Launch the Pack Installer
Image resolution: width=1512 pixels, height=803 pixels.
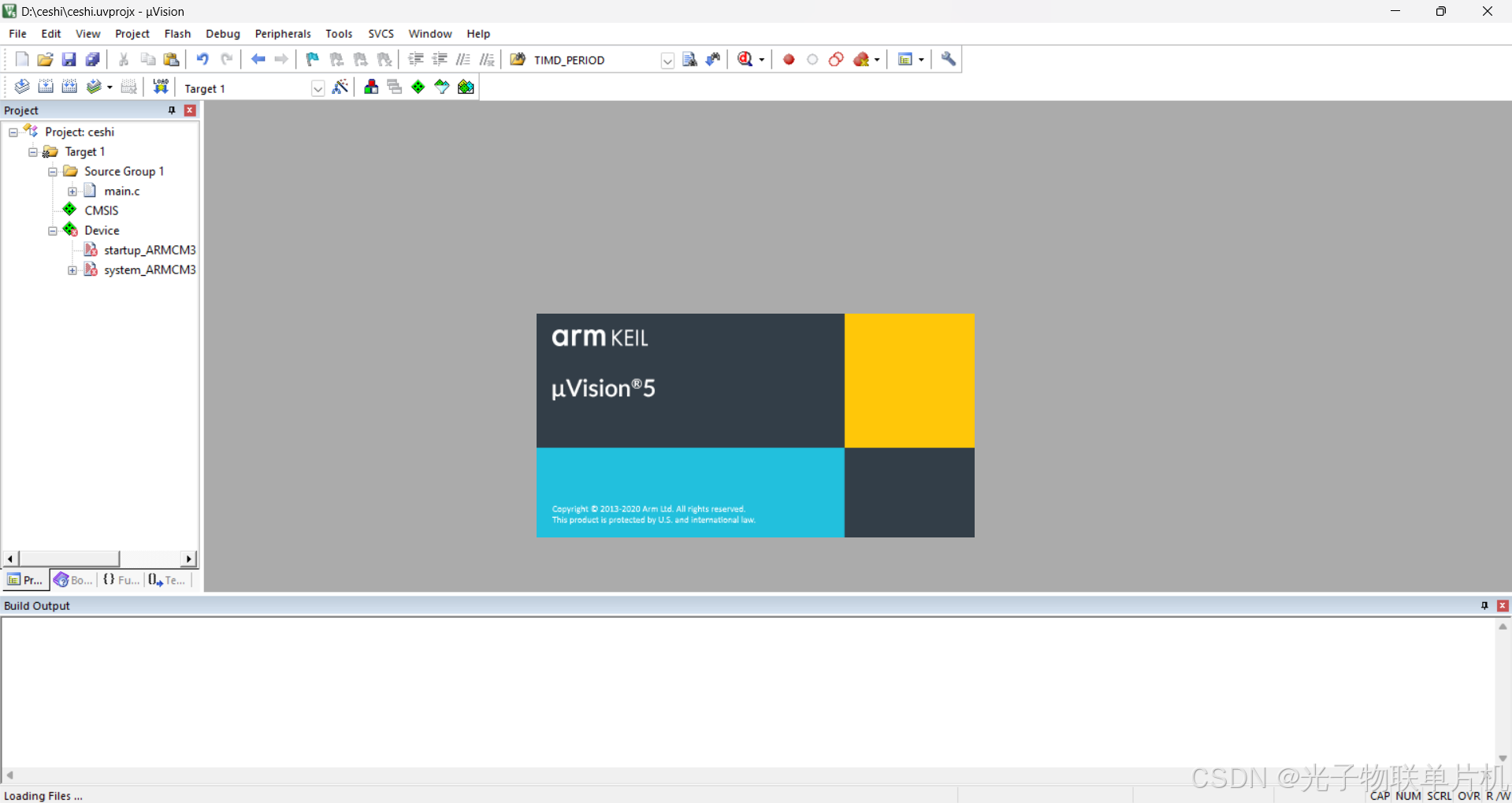pyautogui.click(x=466, y=87)
